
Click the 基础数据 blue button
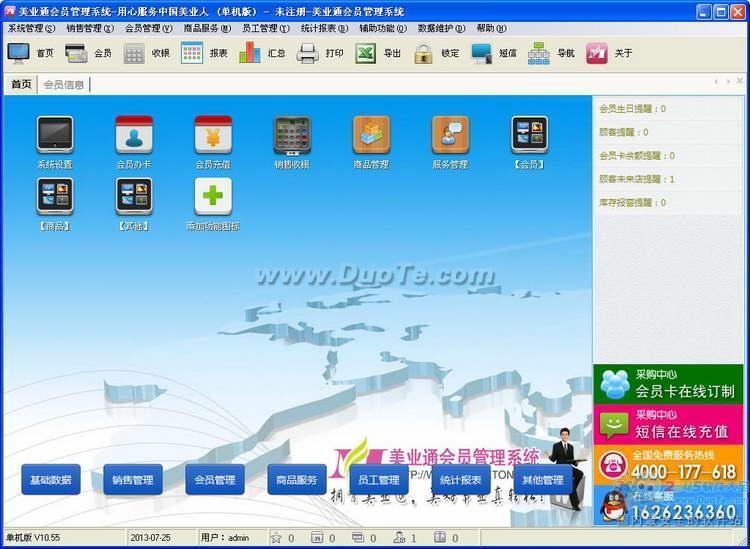pos(51,480)
